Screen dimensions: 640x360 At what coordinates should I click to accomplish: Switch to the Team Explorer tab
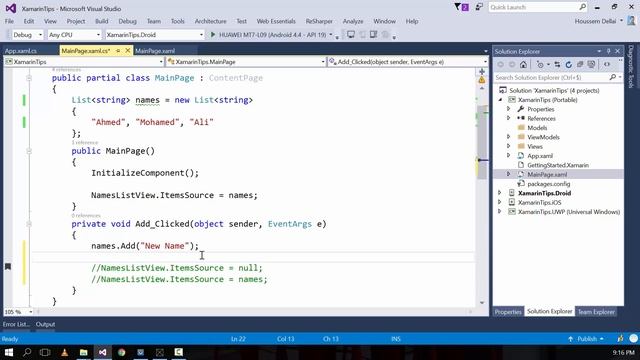point(596,312)
